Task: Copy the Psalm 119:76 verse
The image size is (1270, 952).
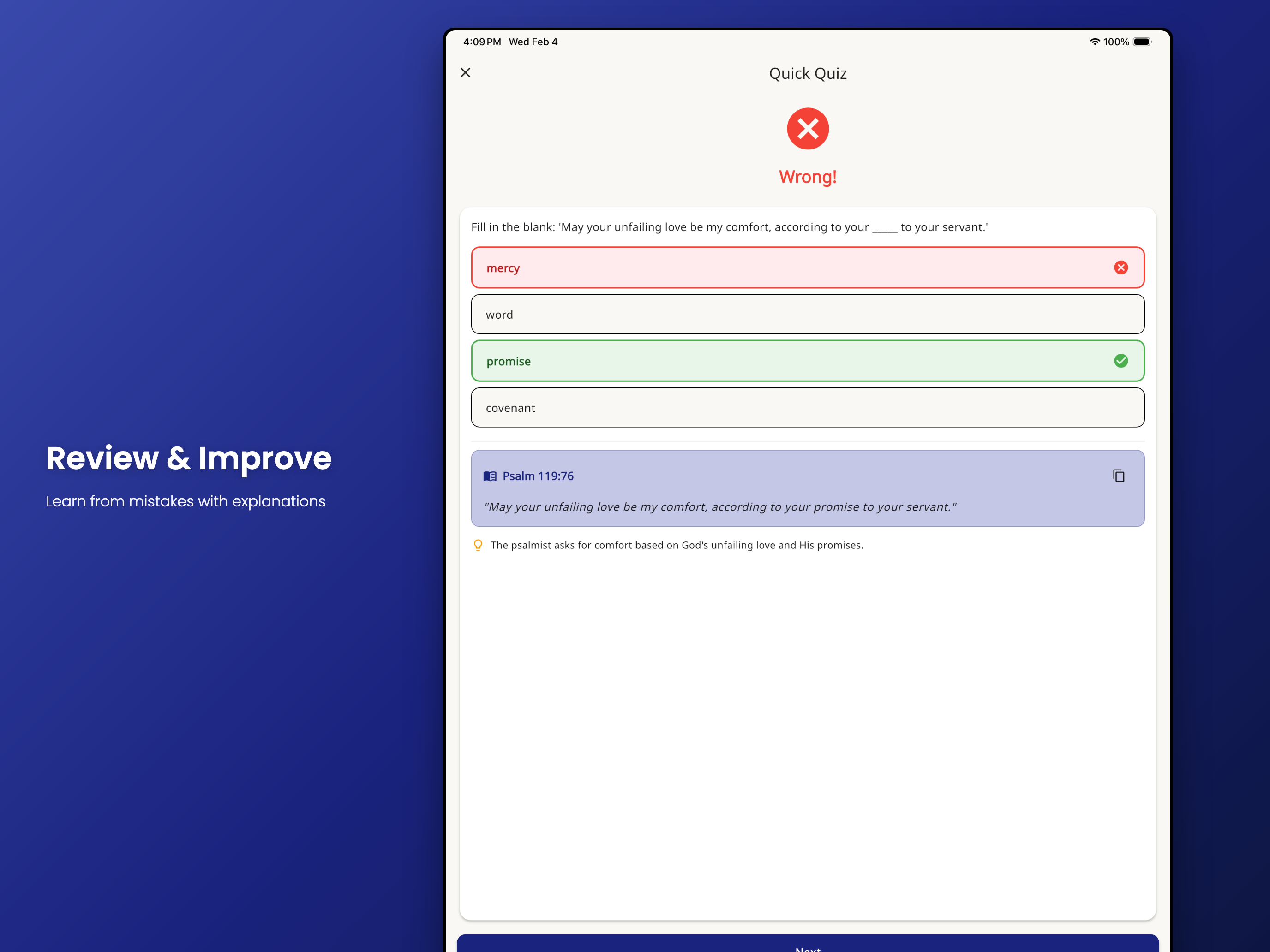Action: [x=1119, y=476]
